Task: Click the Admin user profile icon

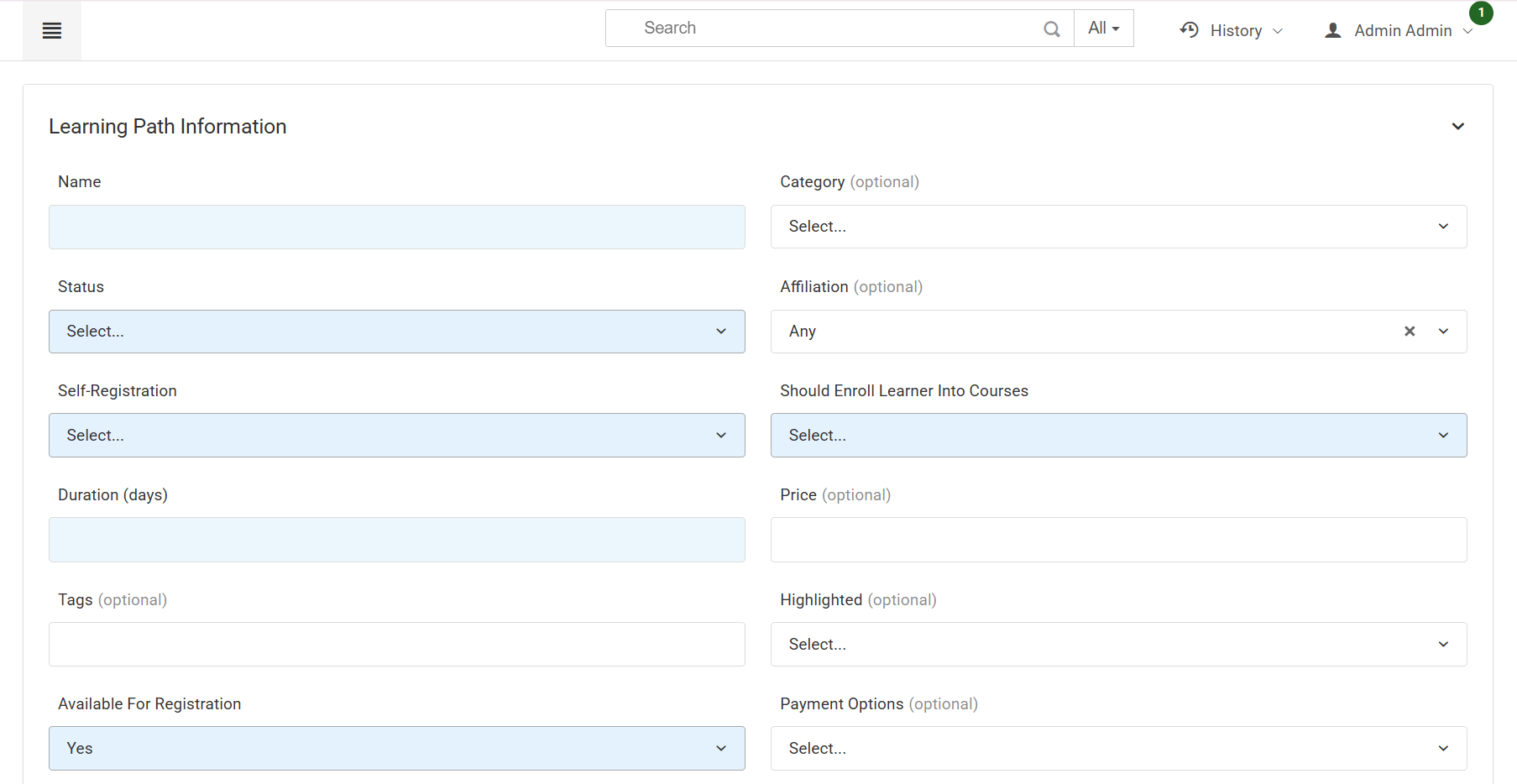Action: [x=1332, y=31]
